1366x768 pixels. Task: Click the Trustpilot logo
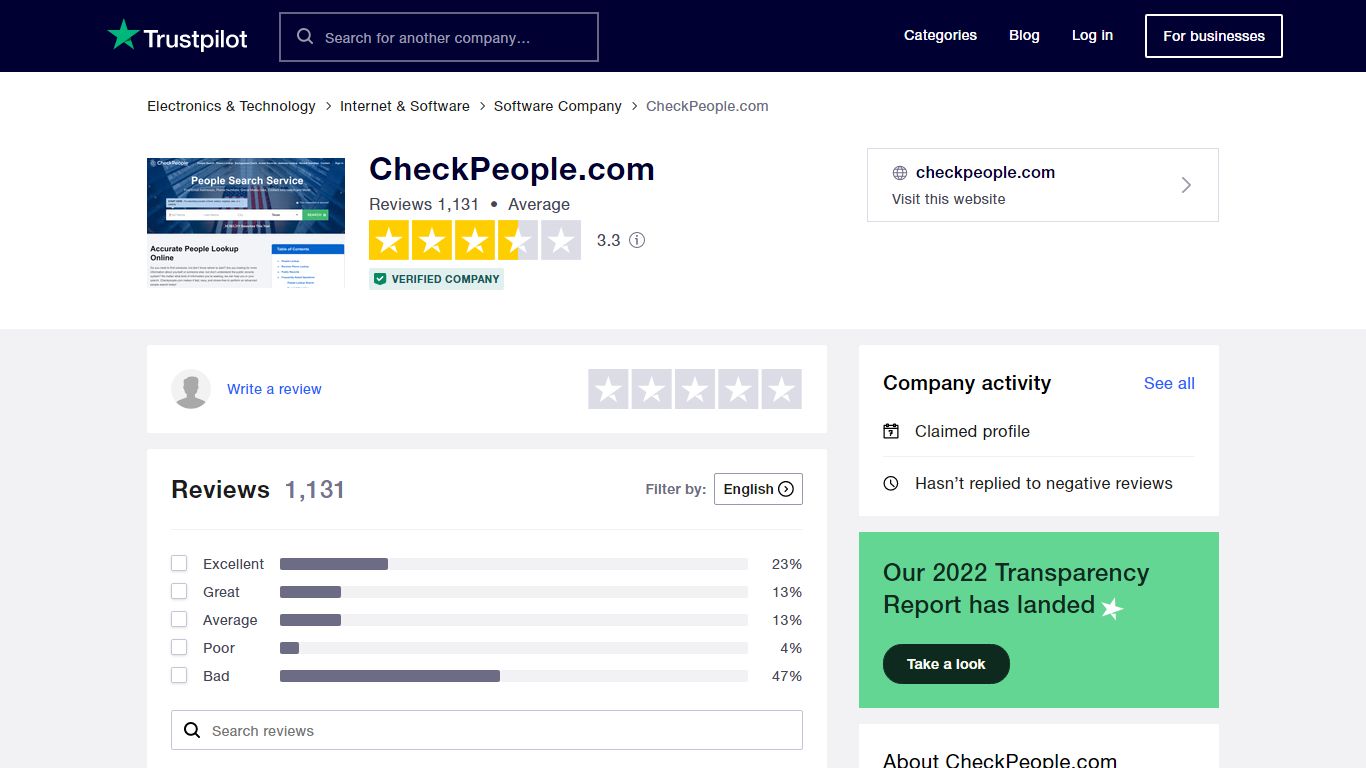(177, 36)
